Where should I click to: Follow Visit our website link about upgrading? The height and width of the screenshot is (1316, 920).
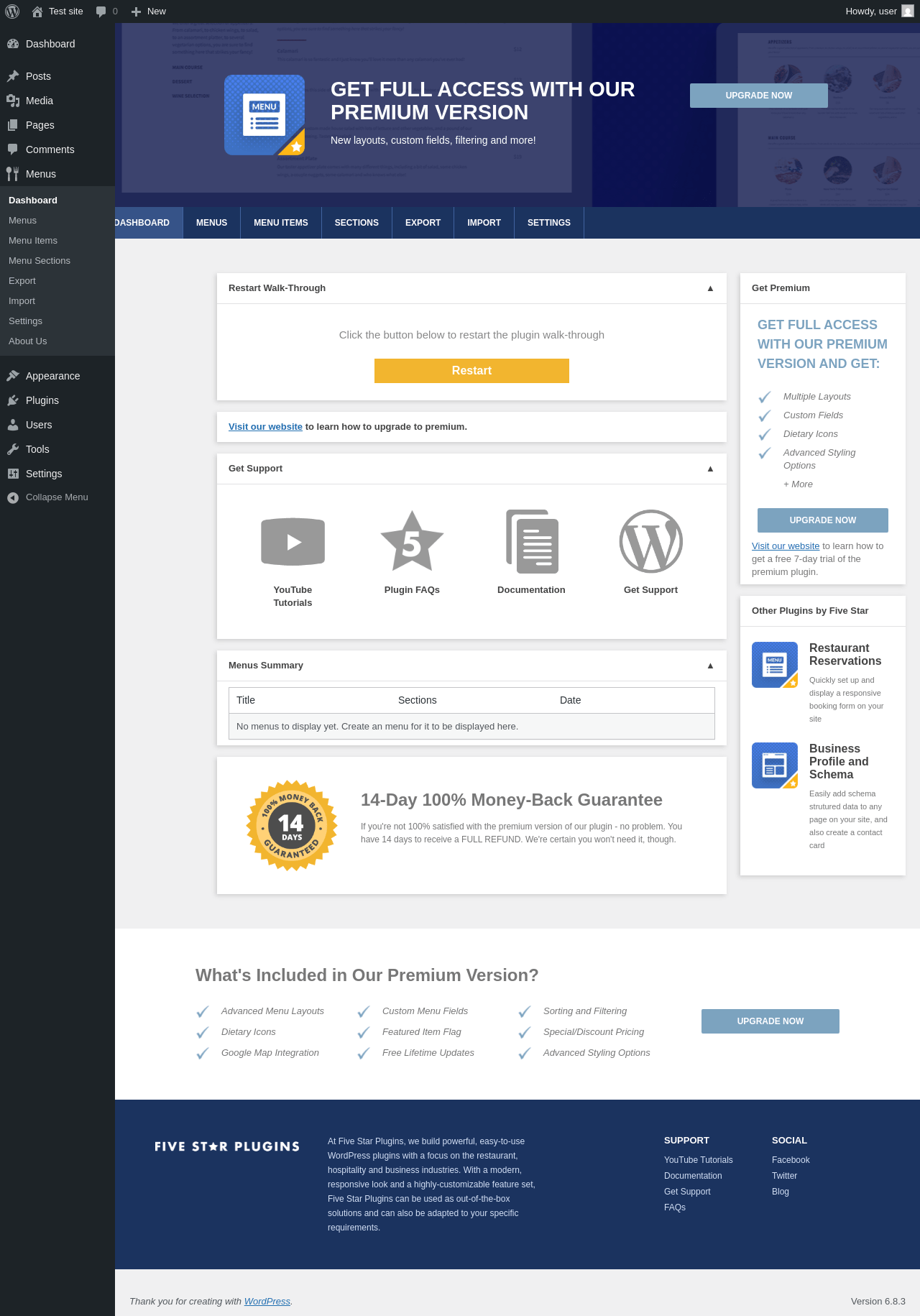coord(265,427)
